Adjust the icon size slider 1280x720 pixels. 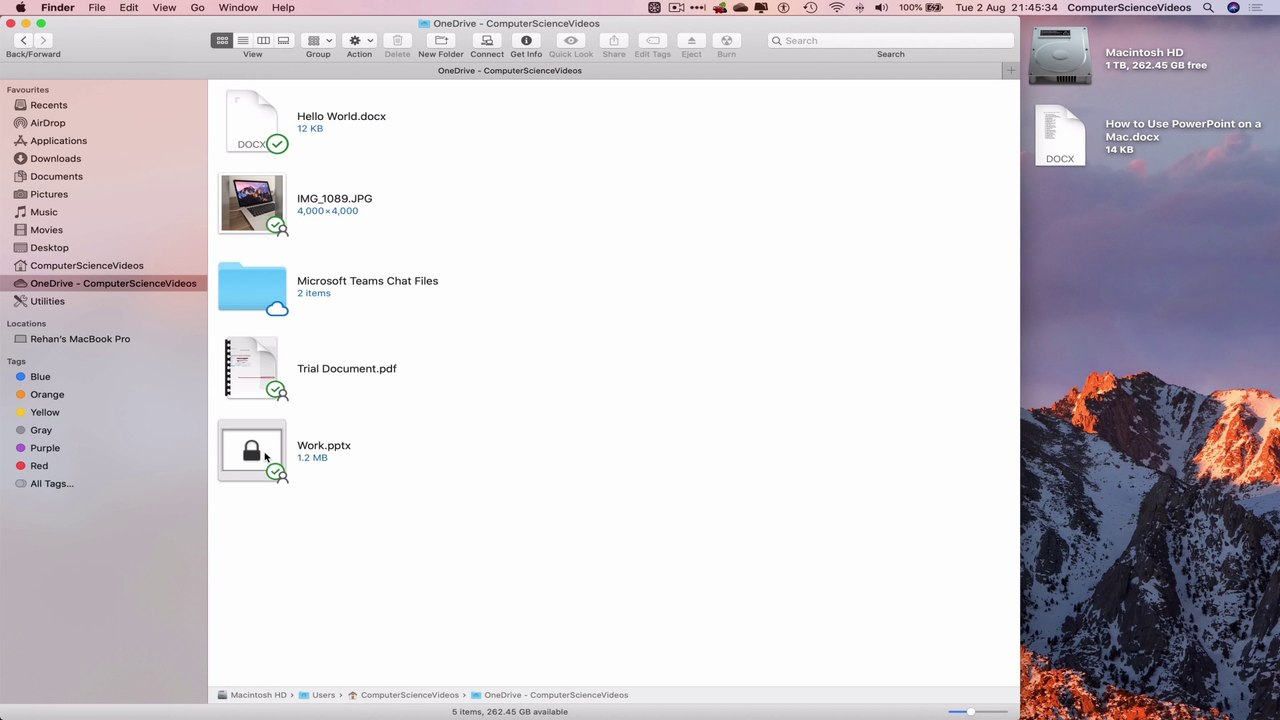tap(970, 711)
